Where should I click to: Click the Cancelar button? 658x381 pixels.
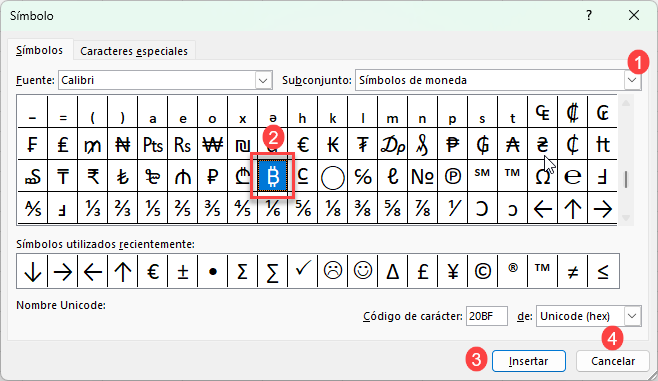613,361
